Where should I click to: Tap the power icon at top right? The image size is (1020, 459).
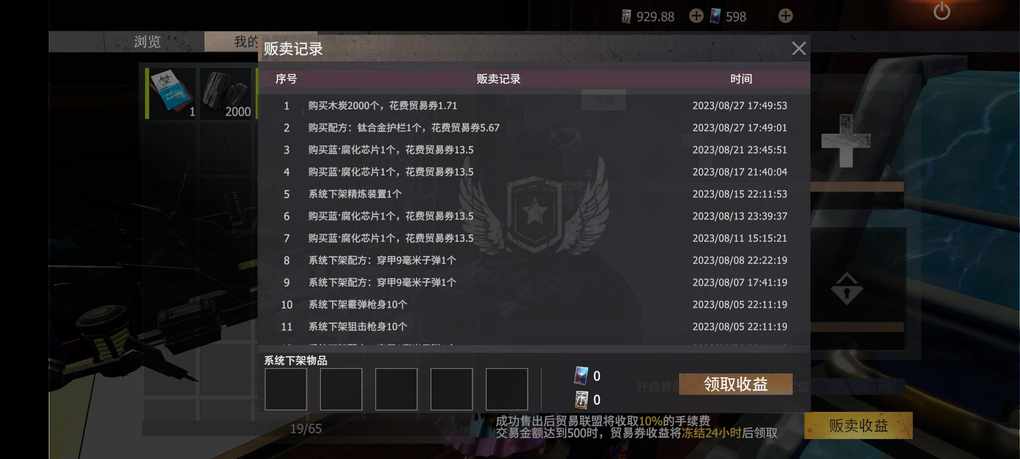tap(942, 11)
